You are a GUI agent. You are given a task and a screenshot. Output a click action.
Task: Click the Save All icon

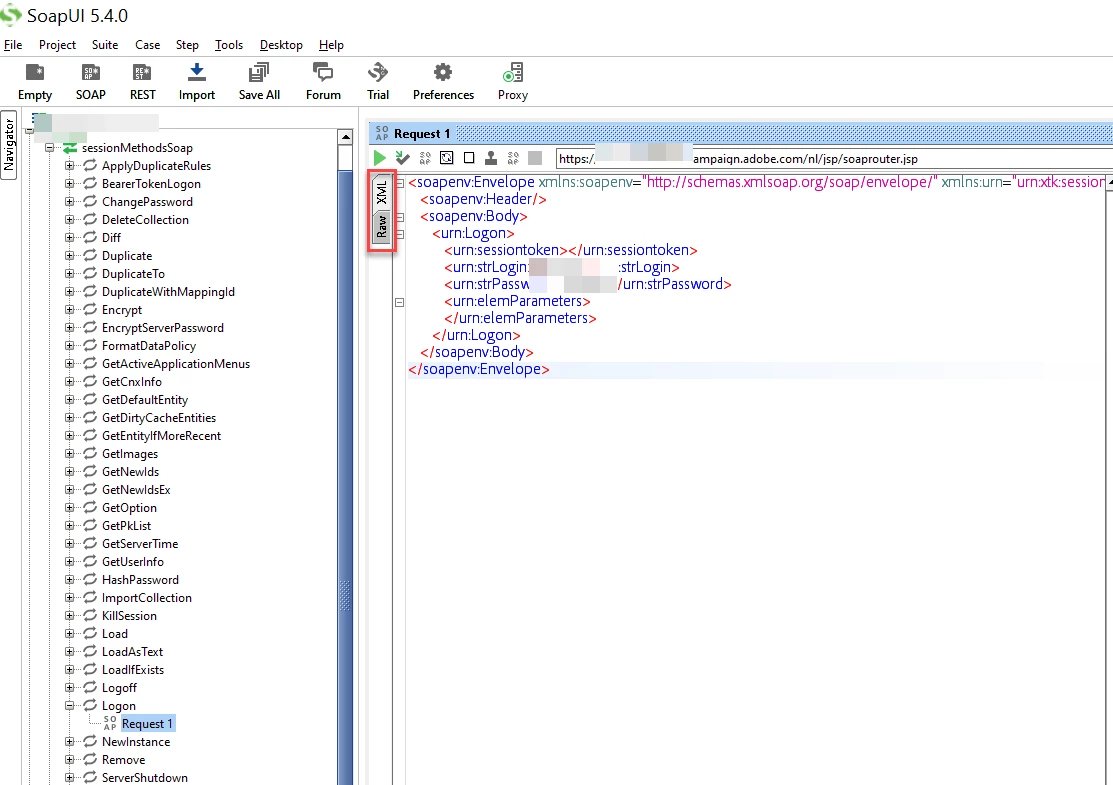point(259,72)
